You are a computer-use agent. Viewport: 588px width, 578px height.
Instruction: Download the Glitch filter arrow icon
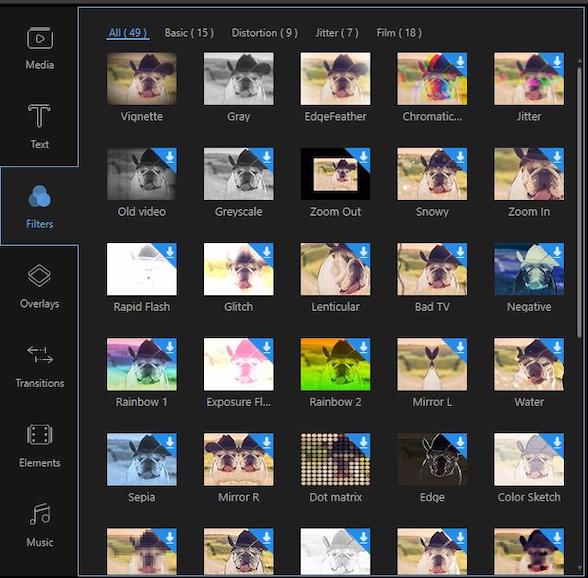pyautogui.click(x=266, y=251)
